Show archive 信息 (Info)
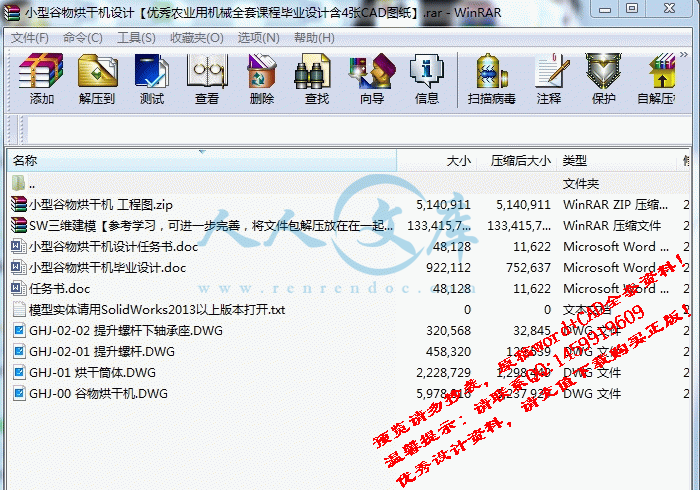The width and height of the screenshot is (700, 490). point(427,71)
